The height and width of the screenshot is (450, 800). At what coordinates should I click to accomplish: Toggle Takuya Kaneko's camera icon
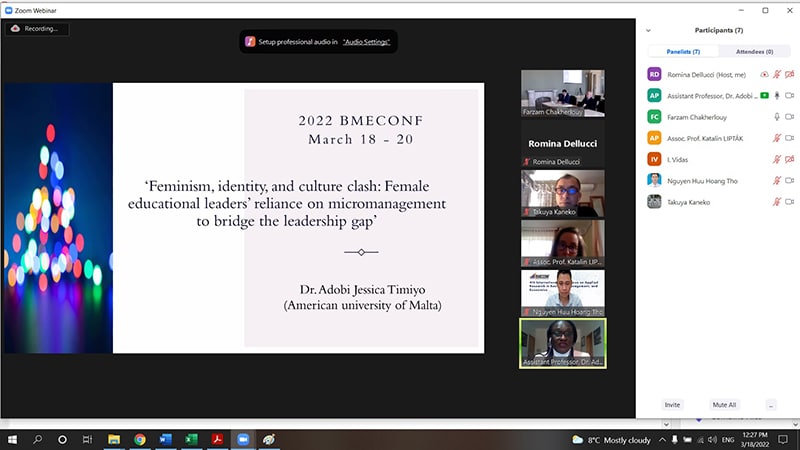tap(789, 201)
